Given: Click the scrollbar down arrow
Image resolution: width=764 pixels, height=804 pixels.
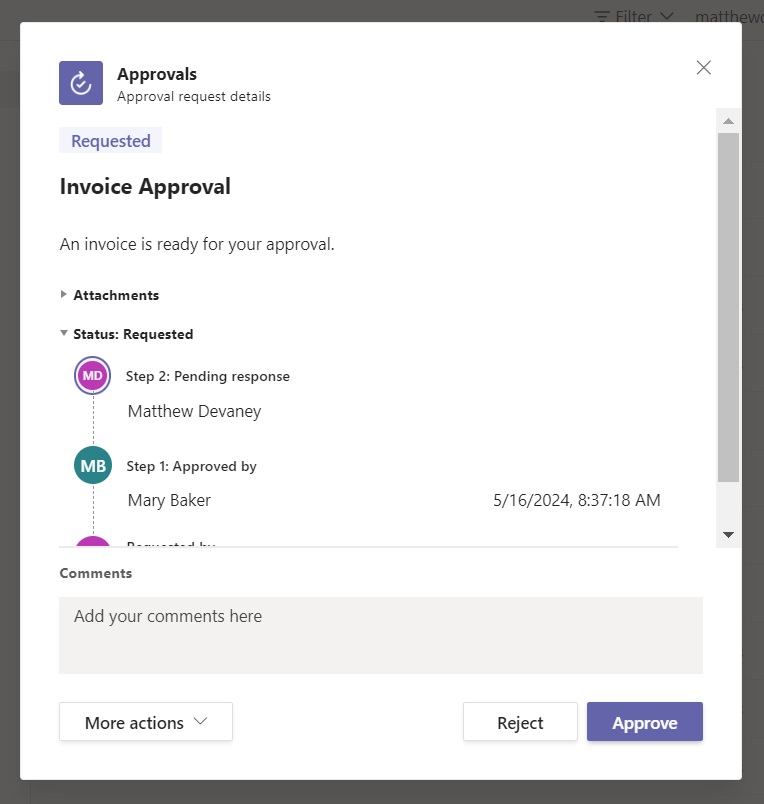Looking at the screenshot, I should (x=728, y=534).
